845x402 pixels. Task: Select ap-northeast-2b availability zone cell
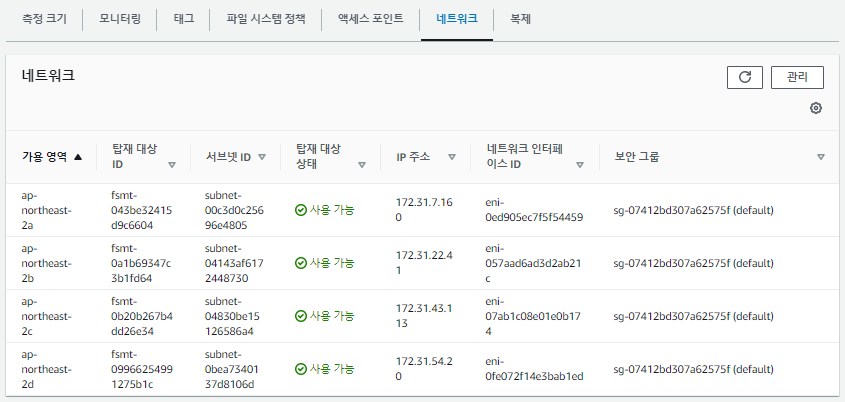click(x=46, y=263)
